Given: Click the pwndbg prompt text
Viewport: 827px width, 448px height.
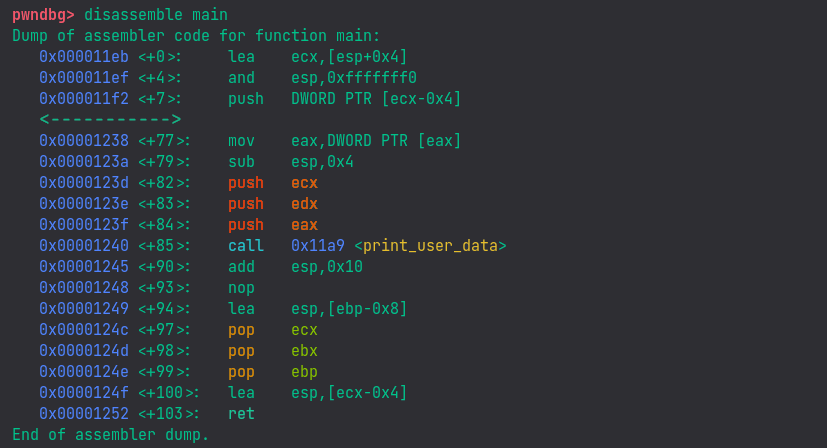Looking at the screenshot, I should (43, 15).
